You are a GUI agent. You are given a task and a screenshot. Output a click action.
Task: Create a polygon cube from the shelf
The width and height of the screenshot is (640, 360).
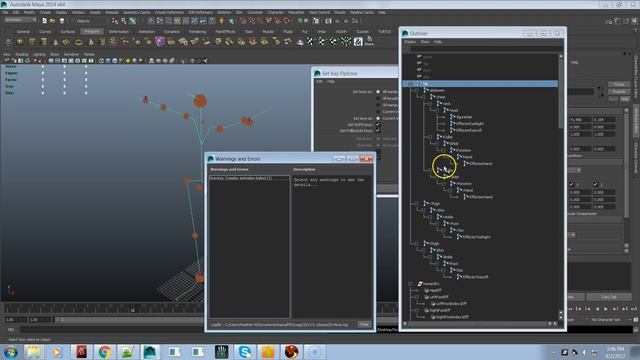click(32, 42)
